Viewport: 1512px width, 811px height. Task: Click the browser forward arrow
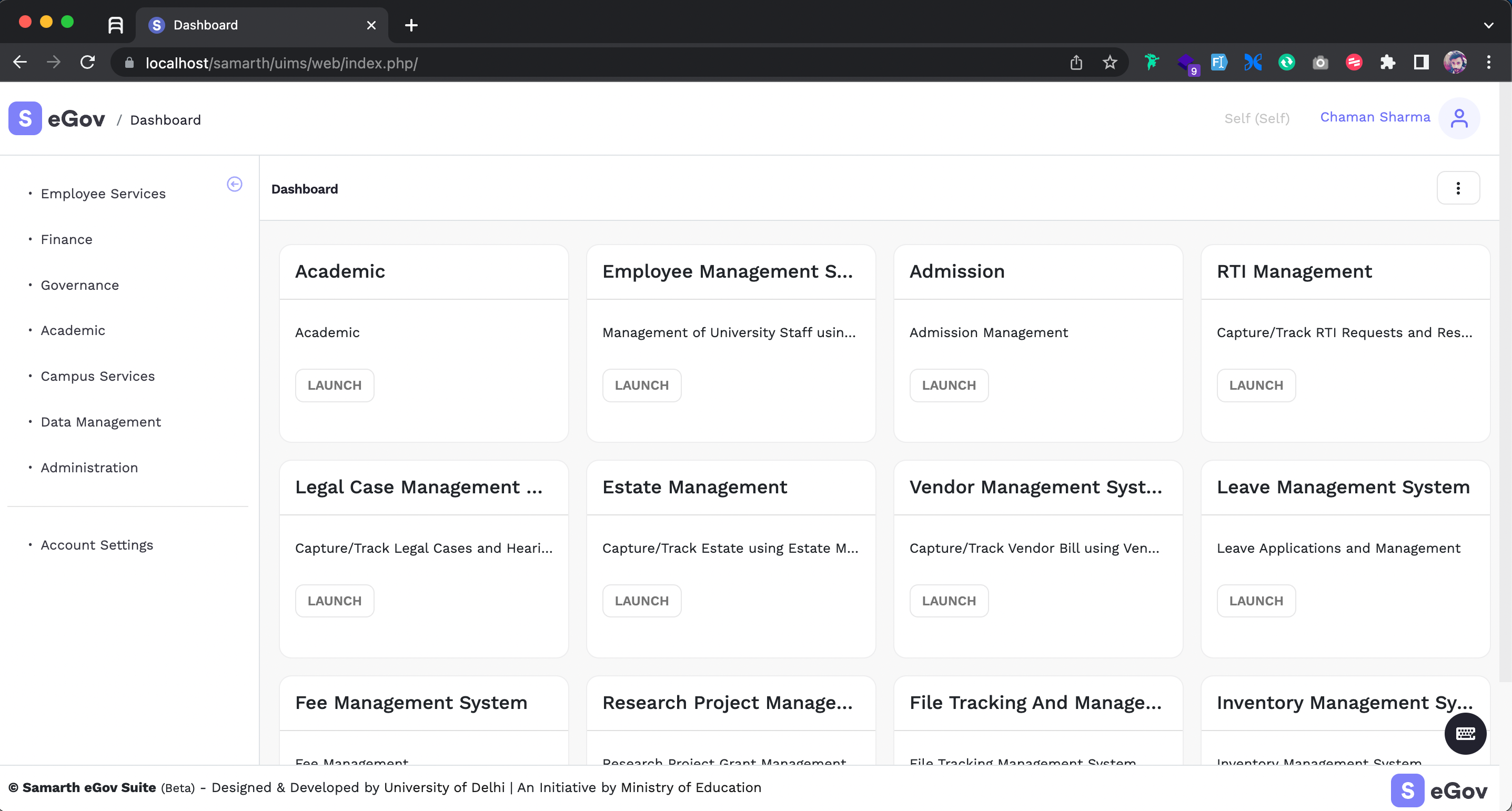54,62
